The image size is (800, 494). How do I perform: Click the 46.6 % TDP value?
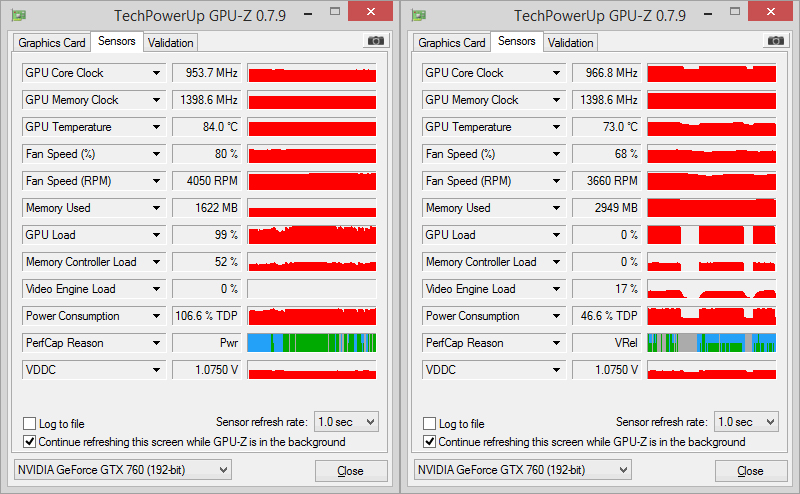606,316
